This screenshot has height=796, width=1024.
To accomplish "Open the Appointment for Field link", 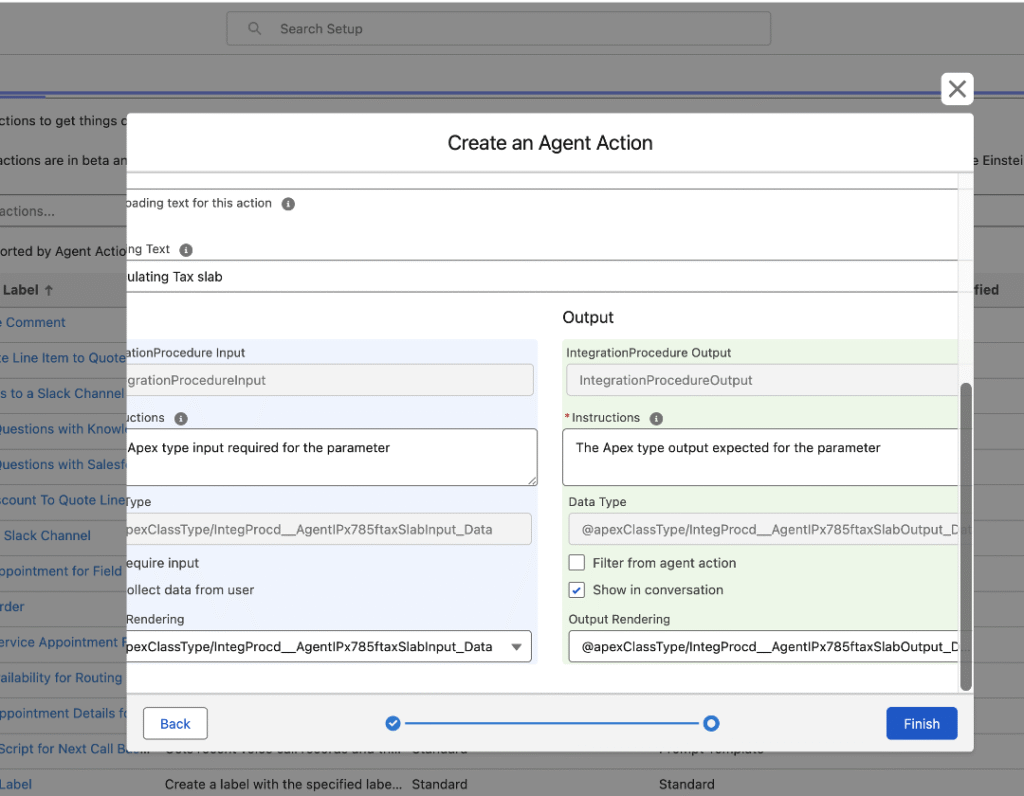I will coord(61,571).
